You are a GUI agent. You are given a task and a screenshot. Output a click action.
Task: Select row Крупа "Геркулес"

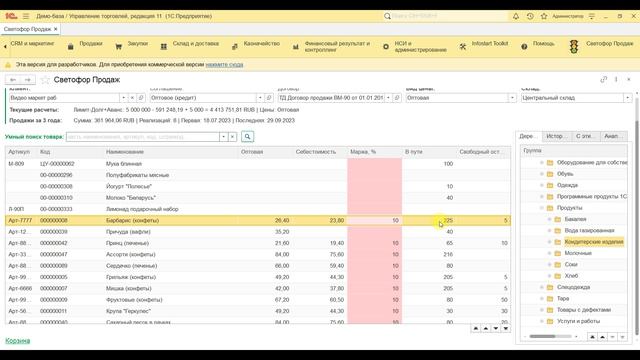[x=258, y=311]
